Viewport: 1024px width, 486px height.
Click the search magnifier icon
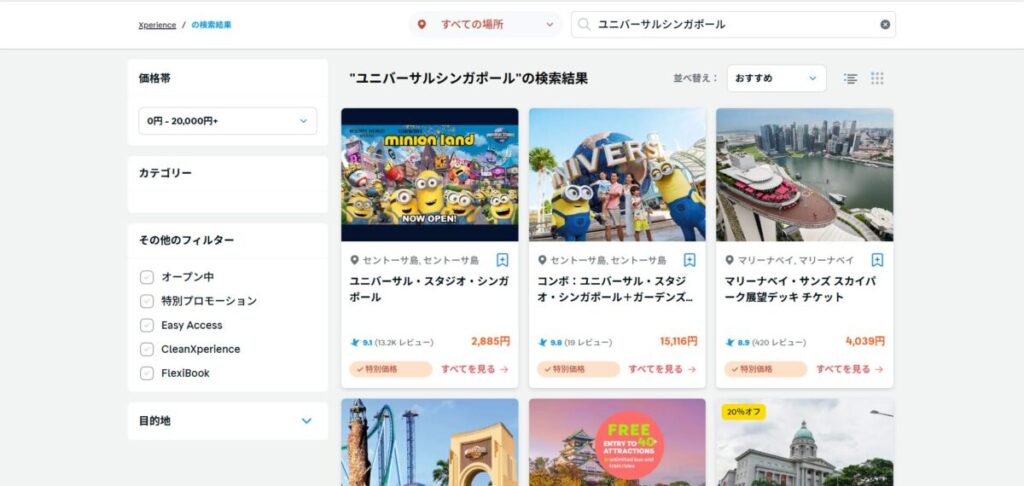point(584,25)
